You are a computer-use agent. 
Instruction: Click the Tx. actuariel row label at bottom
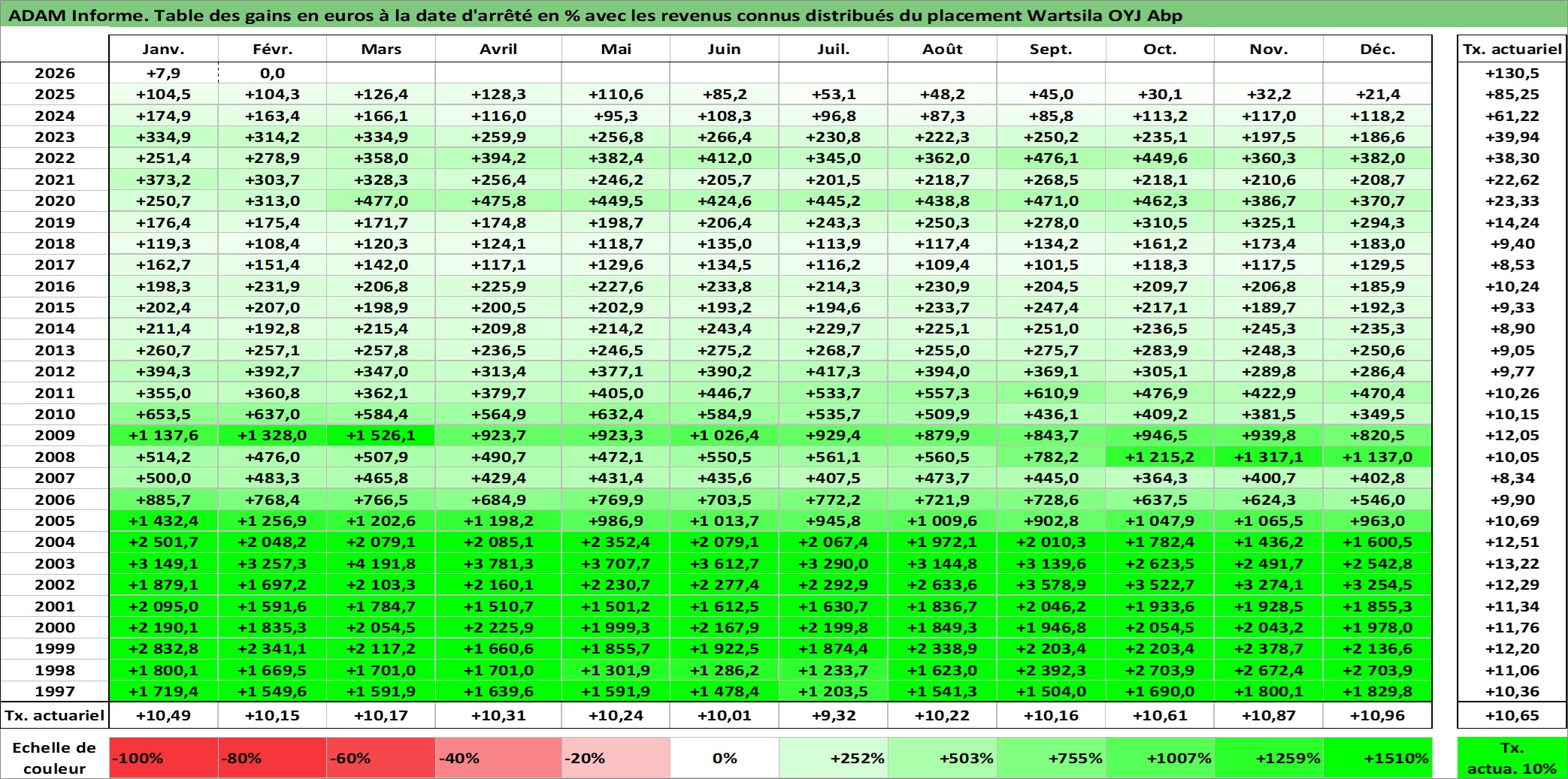(x=55, y=715)
